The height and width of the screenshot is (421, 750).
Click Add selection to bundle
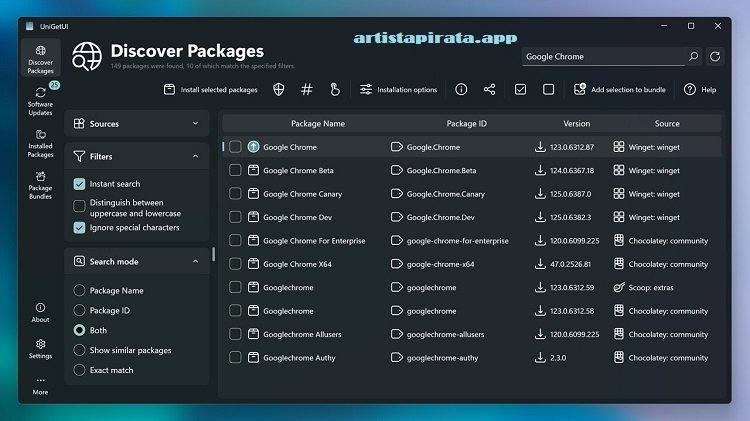[620, 89]
